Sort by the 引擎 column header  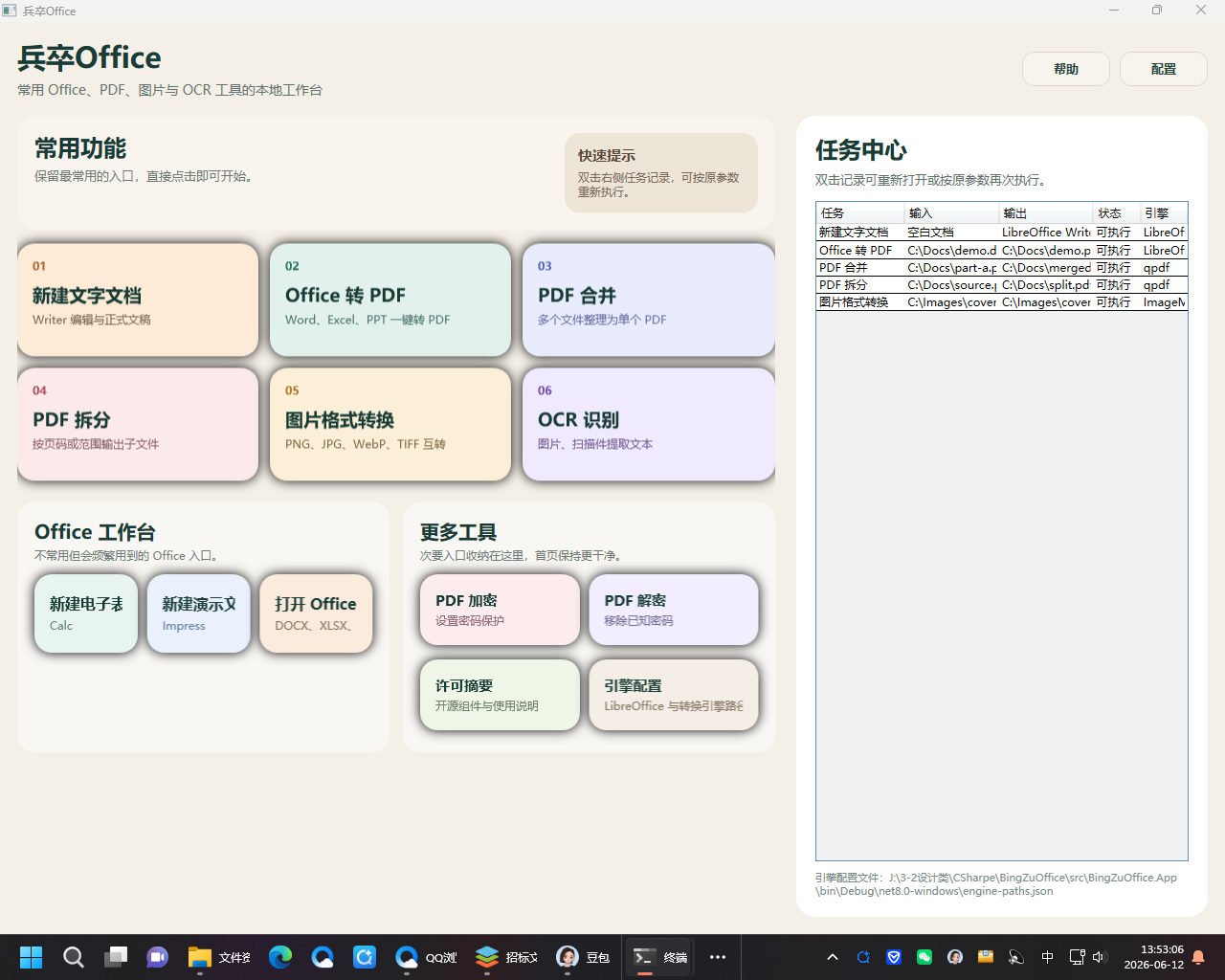click(x=1164, y=212)
